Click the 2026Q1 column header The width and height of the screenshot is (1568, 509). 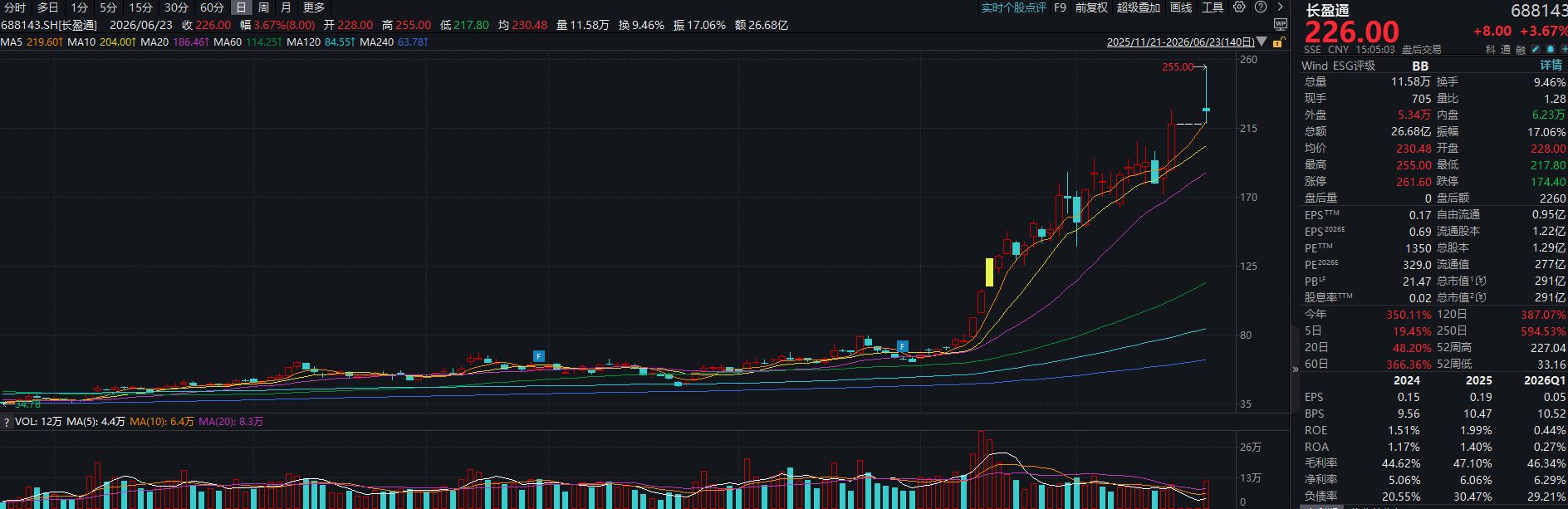coord(1544,380)
